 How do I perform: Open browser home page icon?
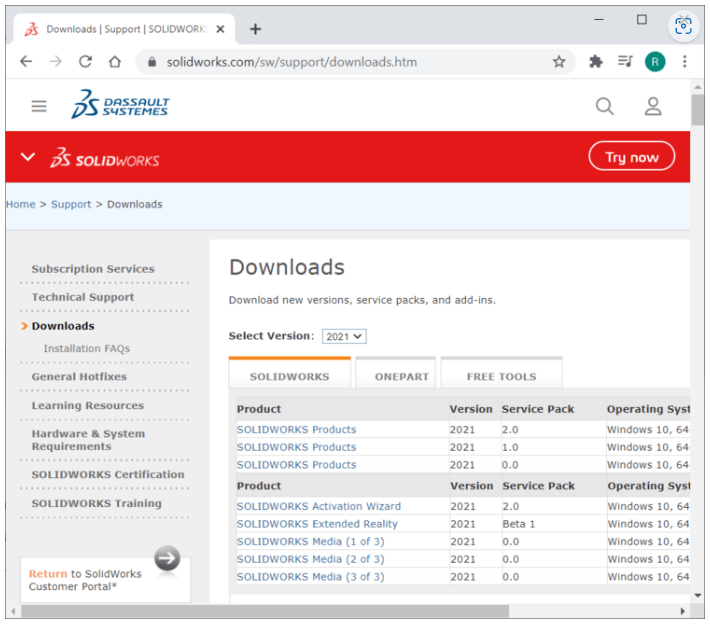pyautogui.click(x=115, y=61)
